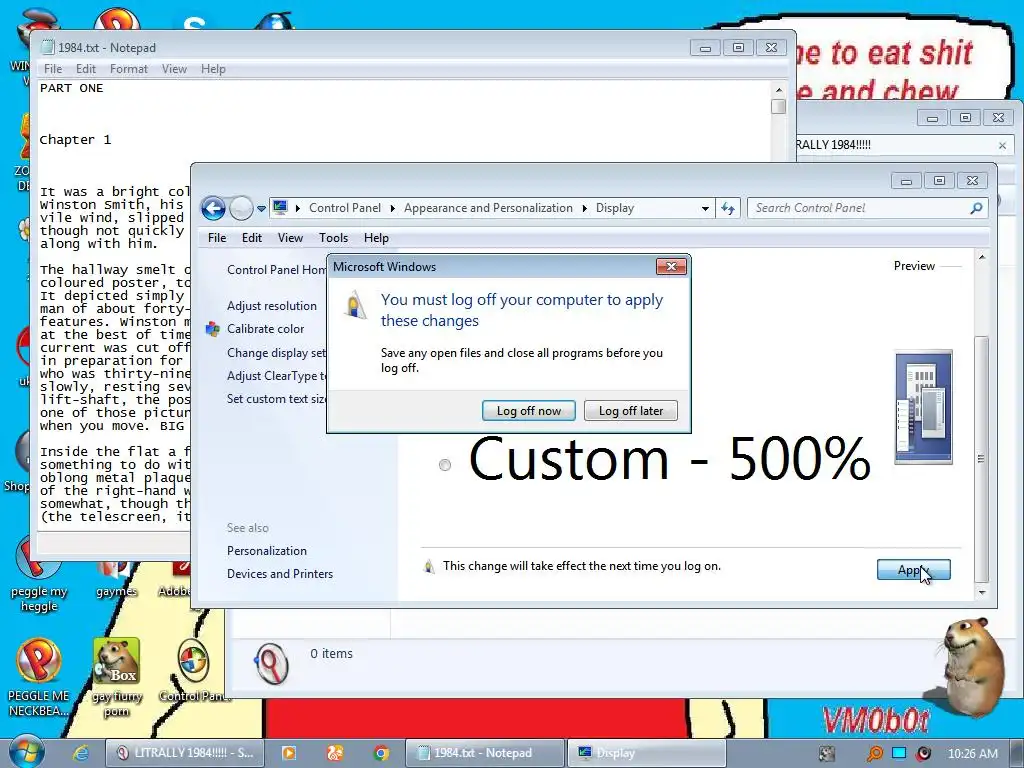Click Log off now button
1024x768 pixels.
(x=529, y=411)
